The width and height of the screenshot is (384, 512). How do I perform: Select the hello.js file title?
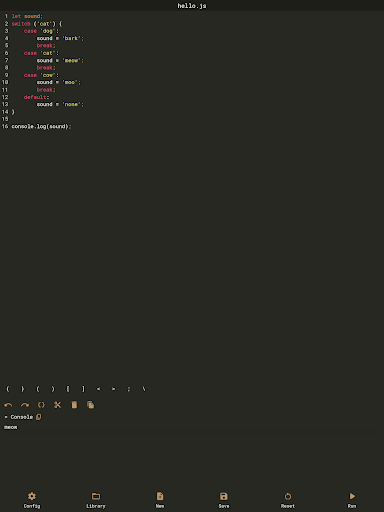(x=192, y=6)
